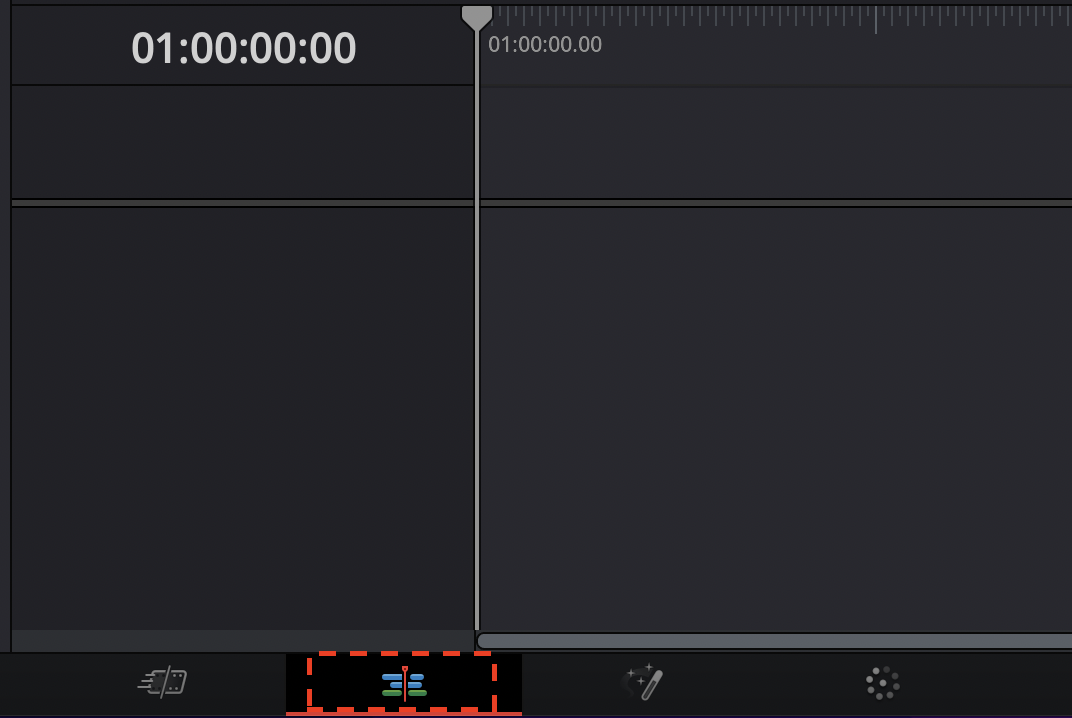Image resolution: width=1072 pixels, height=718 pixels.
Task: Click the divider between video and audio tracks
Action: point(541,203)
